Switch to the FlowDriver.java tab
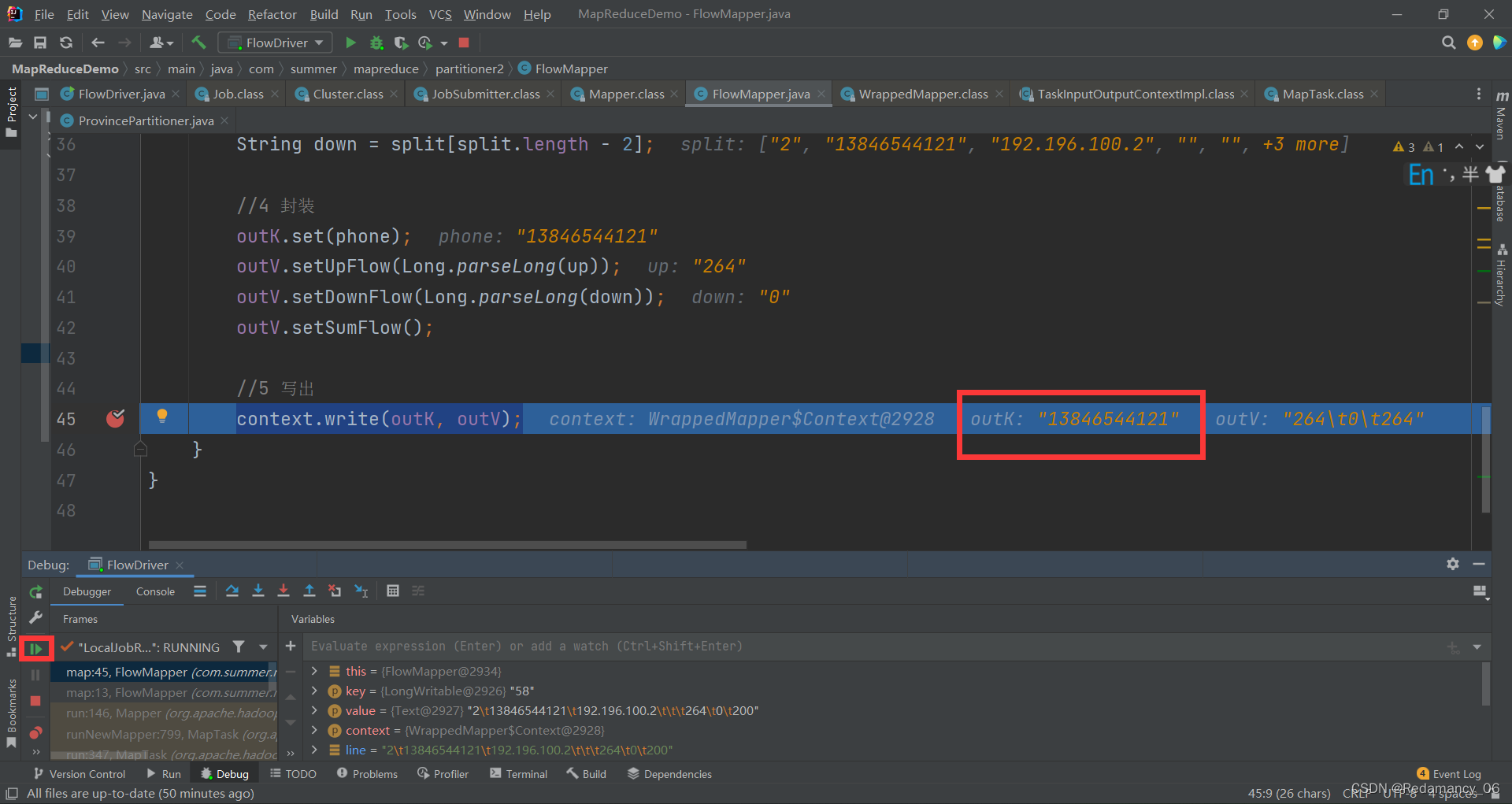The image size is (1512, 804). pyautogui.click(x=121, y=94)
